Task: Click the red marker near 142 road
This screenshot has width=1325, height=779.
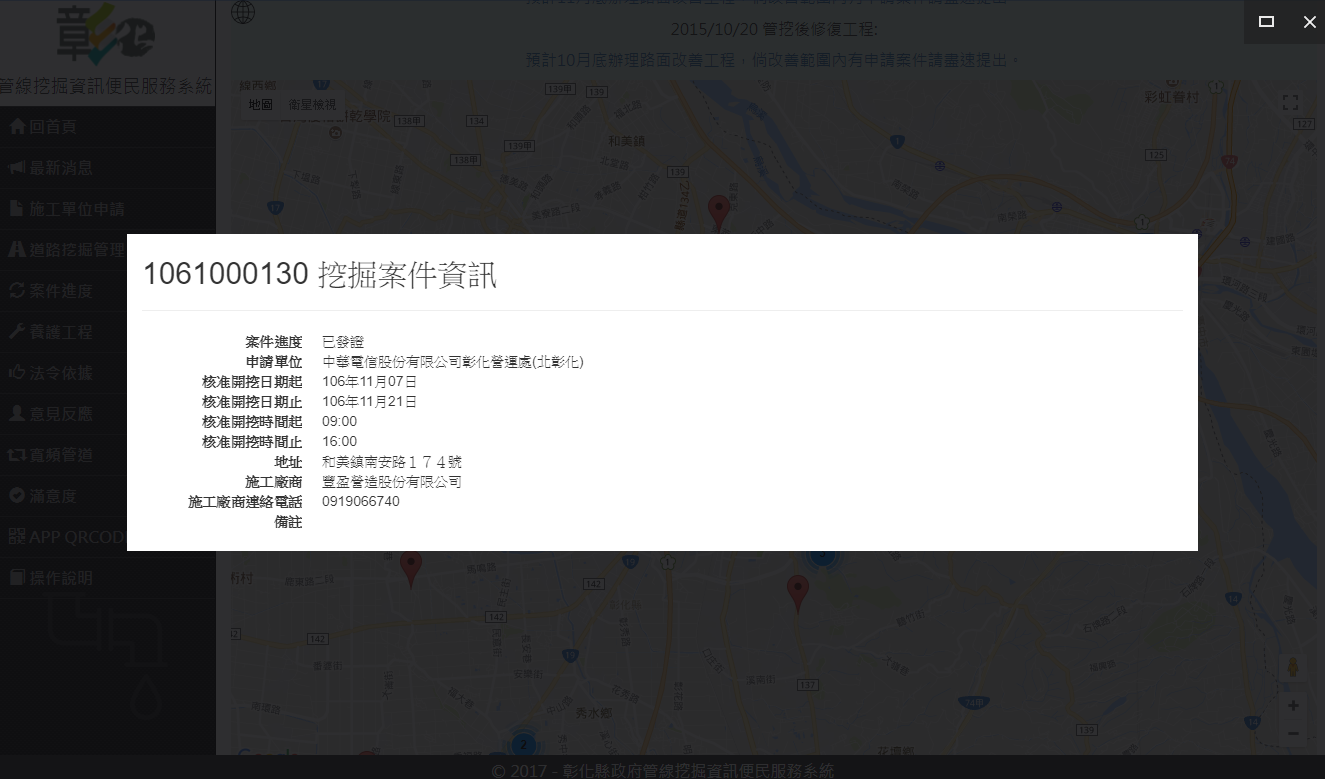Action: 410,568
